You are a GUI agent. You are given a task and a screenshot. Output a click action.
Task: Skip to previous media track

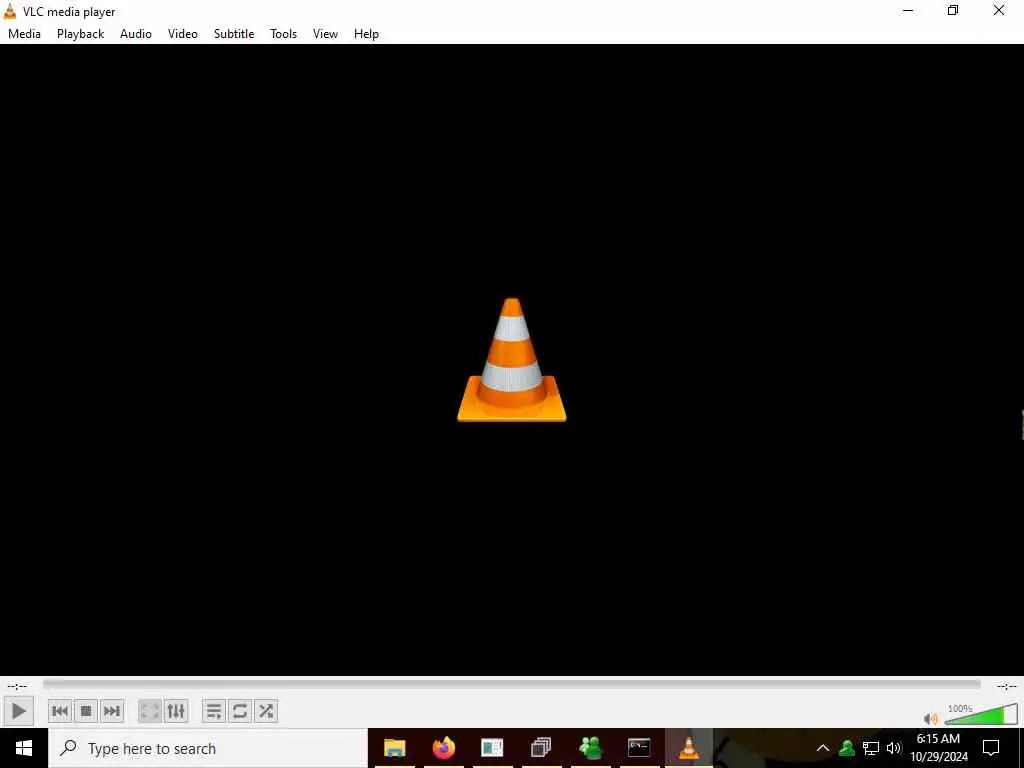[x=60, y=711]
